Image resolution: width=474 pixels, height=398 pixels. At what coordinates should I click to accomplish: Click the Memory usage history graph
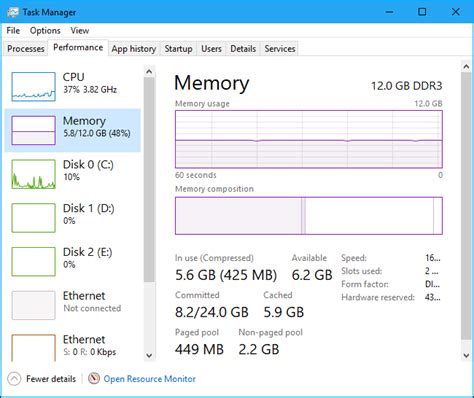309,139
